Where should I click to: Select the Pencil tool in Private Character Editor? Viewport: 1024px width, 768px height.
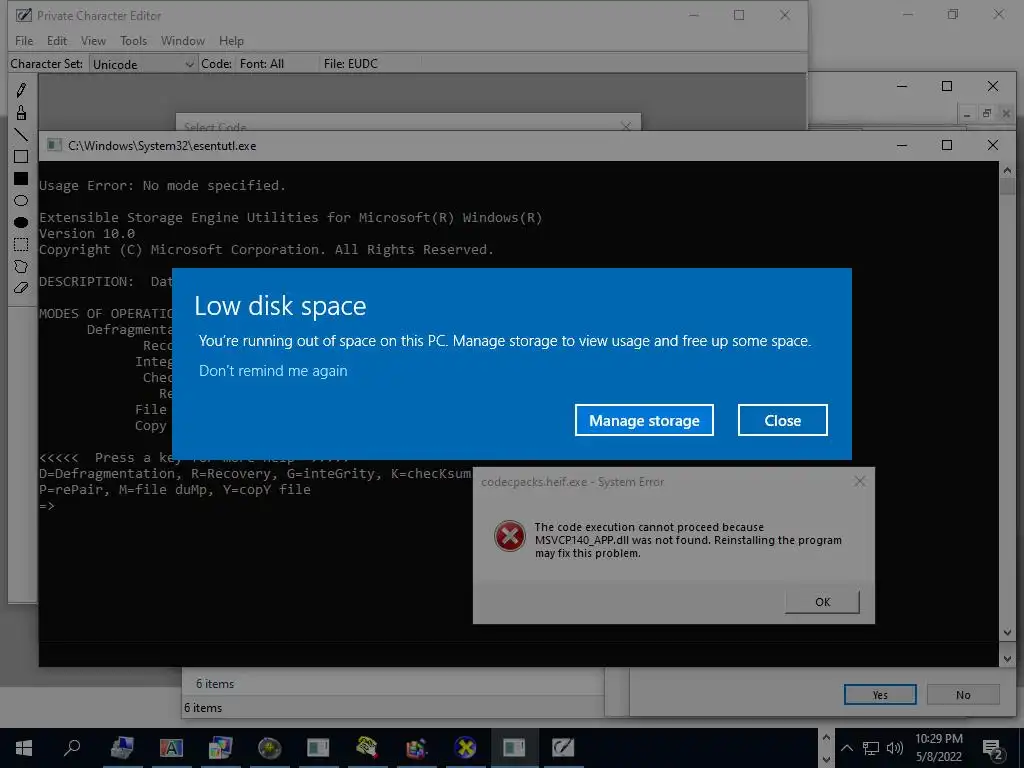[21, 89]
